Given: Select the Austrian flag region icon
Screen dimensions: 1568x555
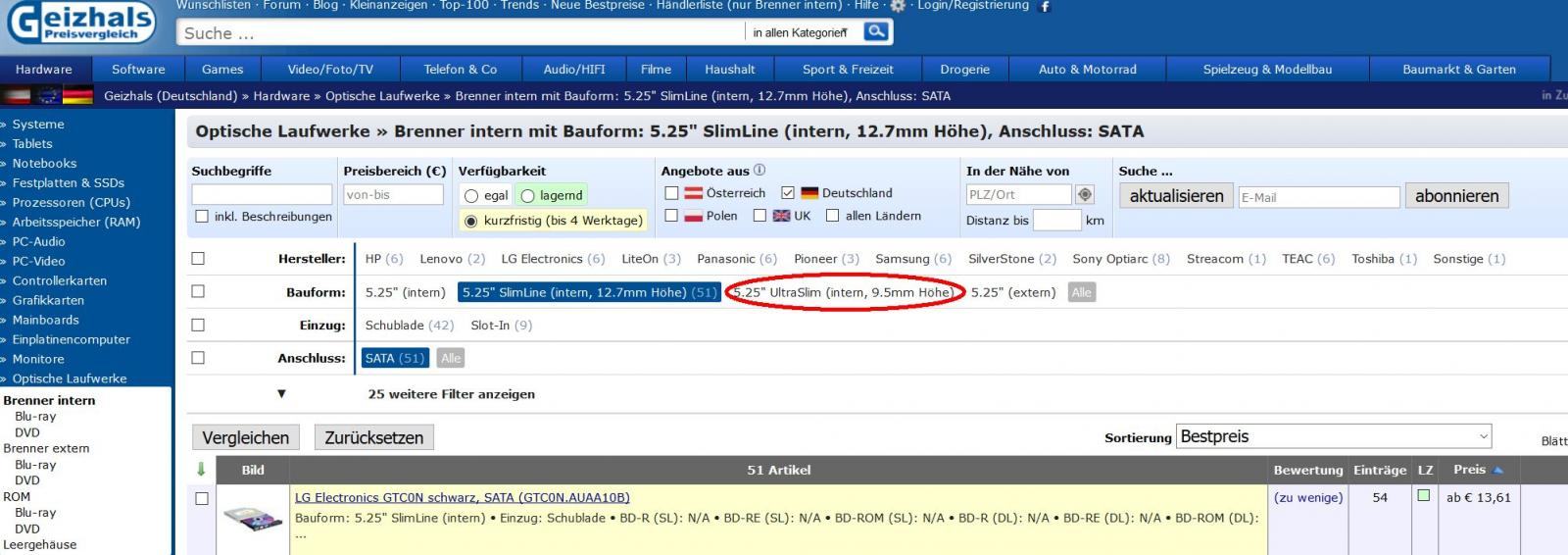Looking at the screenshot, I should pyautogui.click(x=17, y=96).
